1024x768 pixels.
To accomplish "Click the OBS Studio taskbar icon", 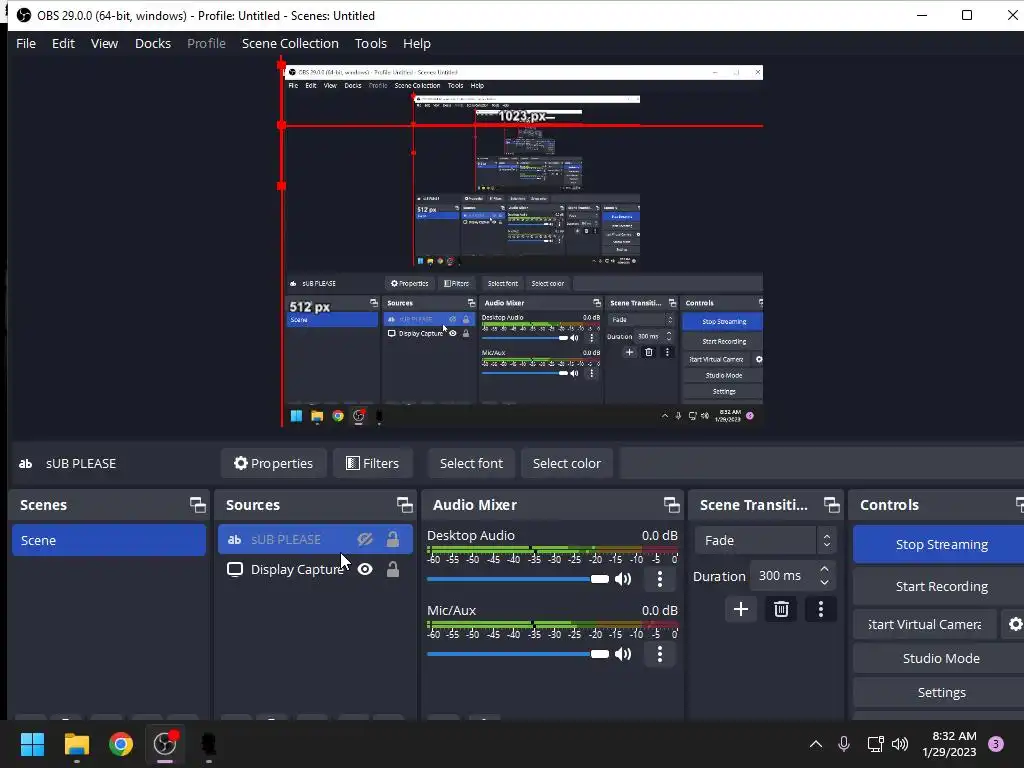I will (165, 744).
